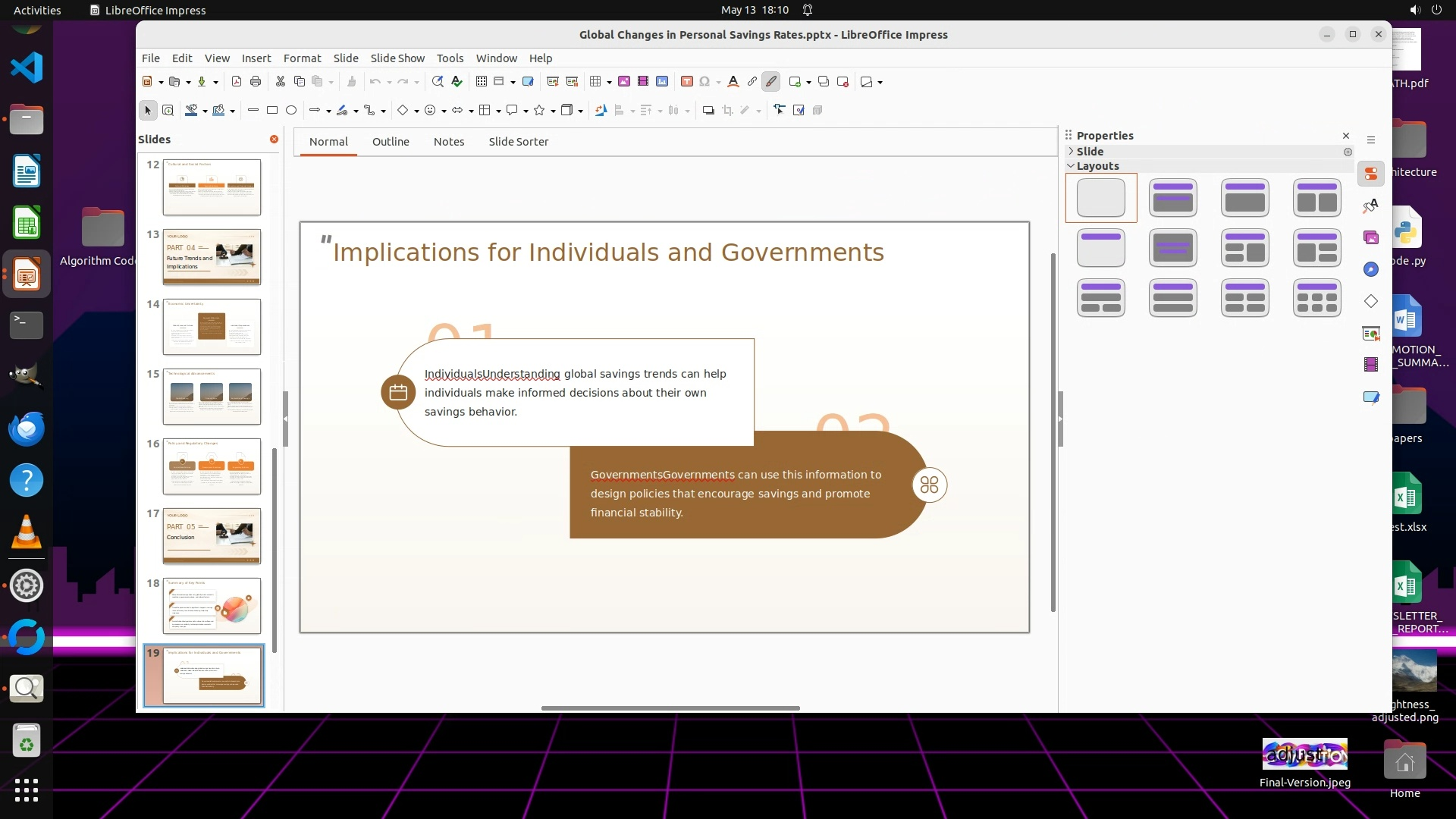The height and width of the screenshot is (819, 1456).
Task: Select the Title, Content layout thumbnail
Action: coord(1244,198)
